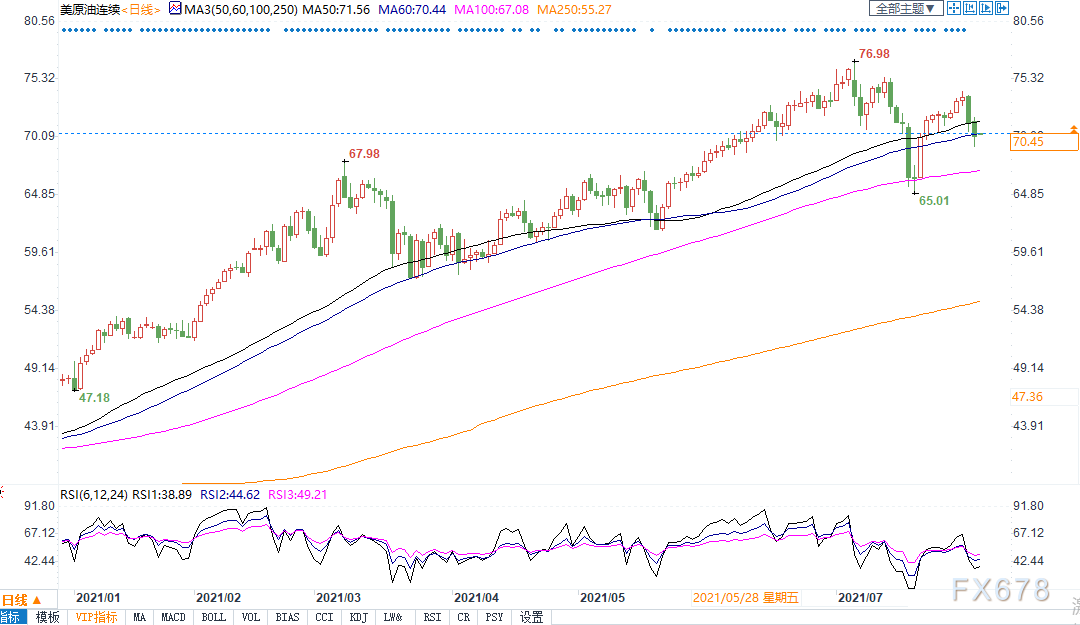The image size is (1080, 625).
Task: Click the 指标 button at bottom left
Action: coord(14,617)
